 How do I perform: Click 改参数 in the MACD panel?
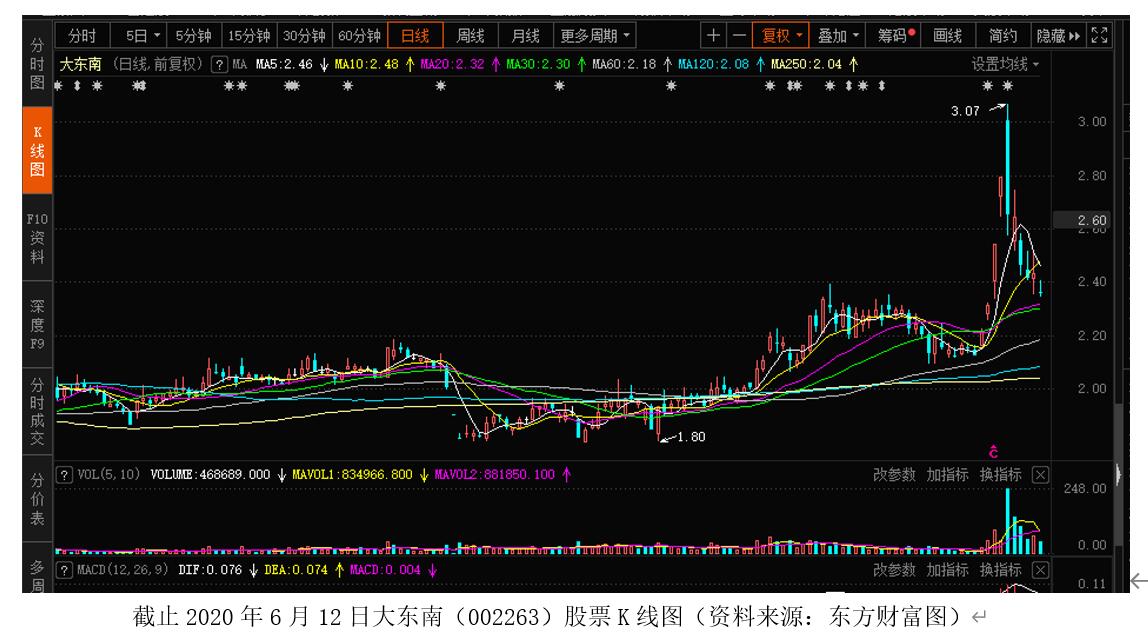click(x=894, y=570)
